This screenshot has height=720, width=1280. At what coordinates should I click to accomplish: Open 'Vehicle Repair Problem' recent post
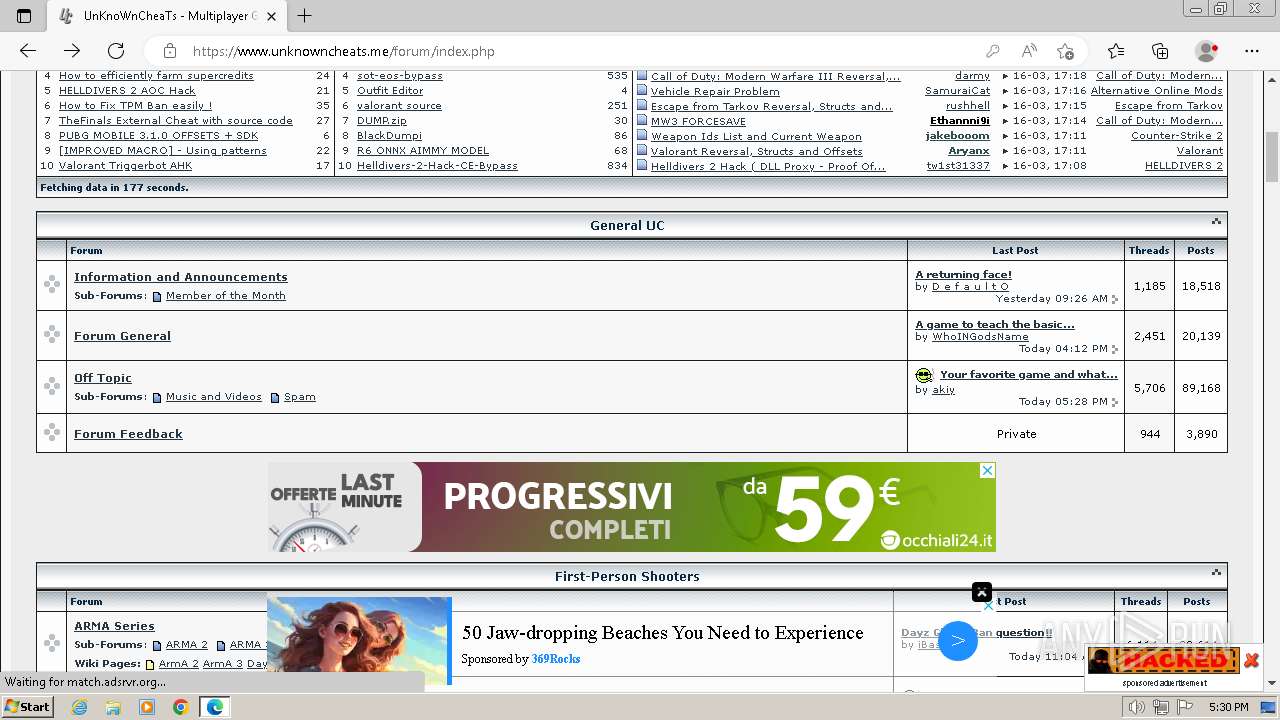(715, 92)
